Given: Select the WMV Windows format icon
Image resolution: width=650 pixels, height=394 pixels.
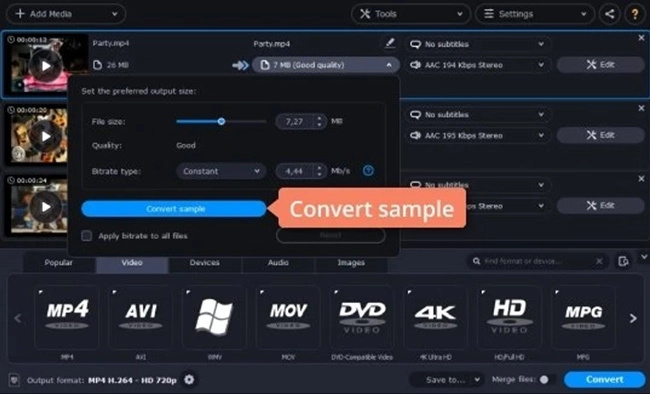Looking at the screenshot, I should pos(214,317).
